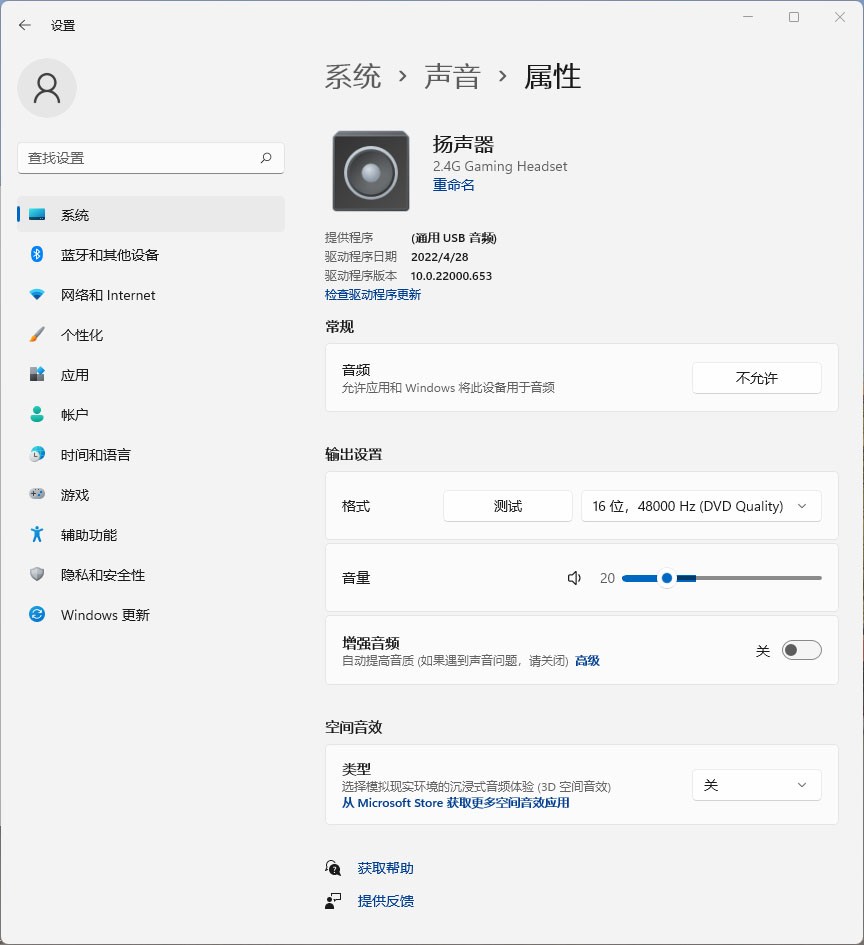This screenshot has width=864, height=945.
Task: Set volume by clicking the volume slider
Action: (720, 577)
